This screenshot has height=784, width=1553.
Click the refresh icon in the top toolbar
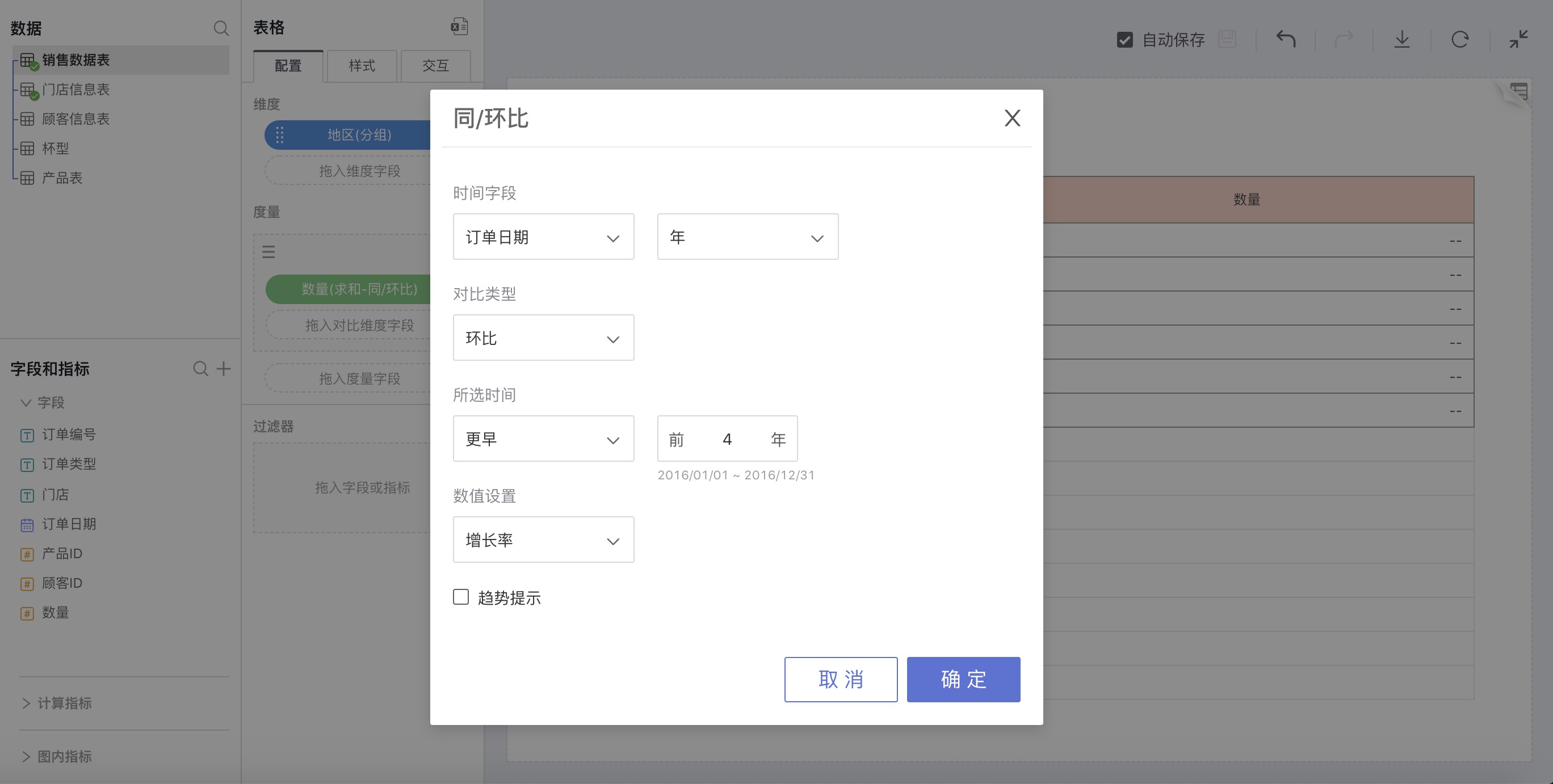click(1459, 40)
